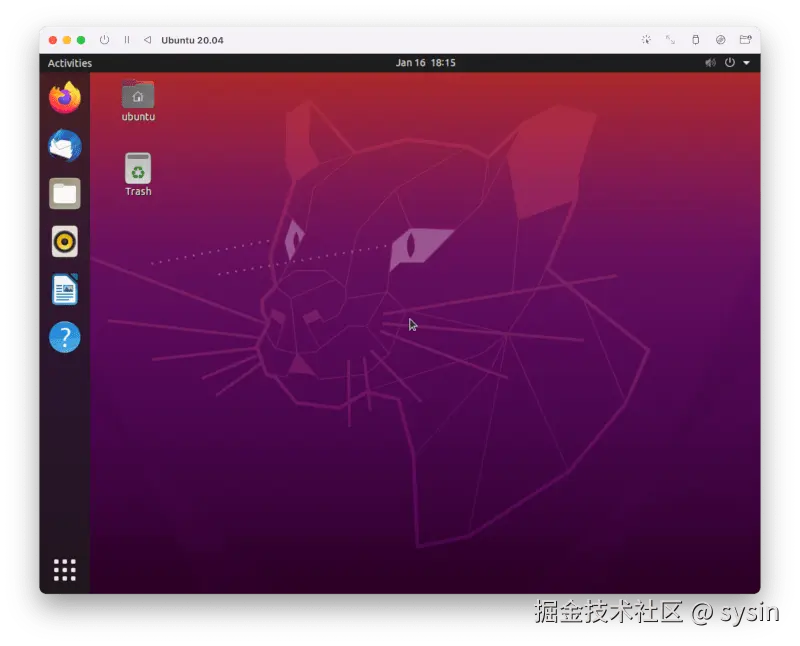Click the drive image disc icon
Image resolution: width=800 pixels, height=646 pixels.
(x=720, y=40)
